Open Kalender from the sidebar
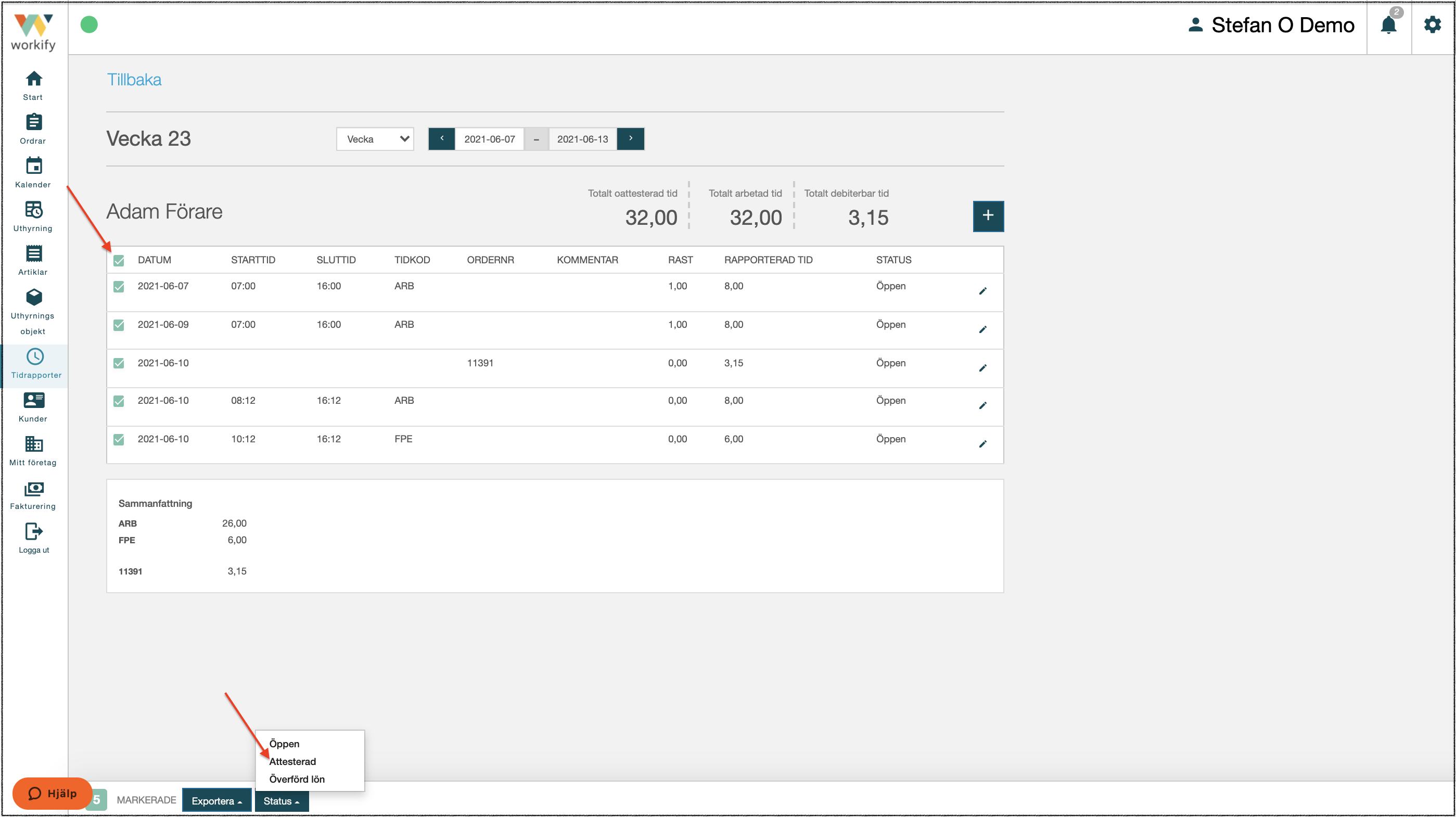Viewport: 1456px width, 817px height. [33, 172]
